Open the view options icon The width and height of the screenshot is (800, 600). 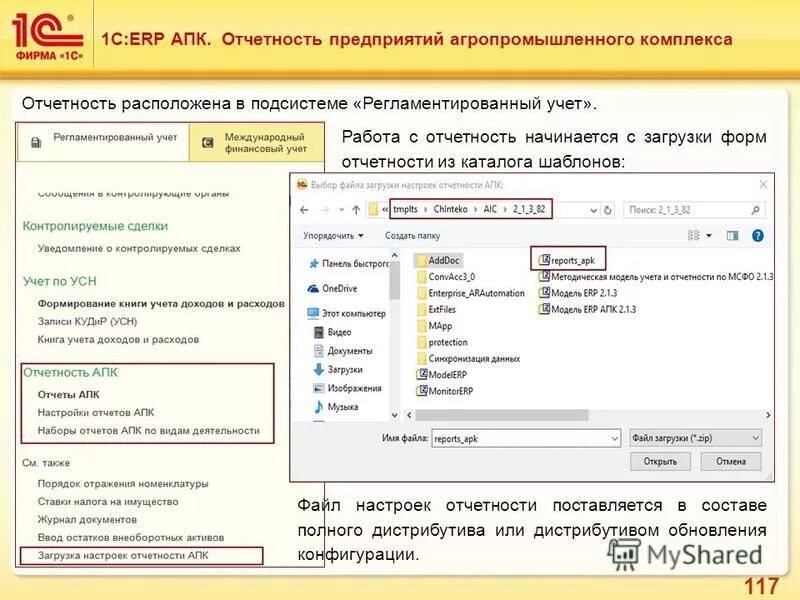pos(693,235)
